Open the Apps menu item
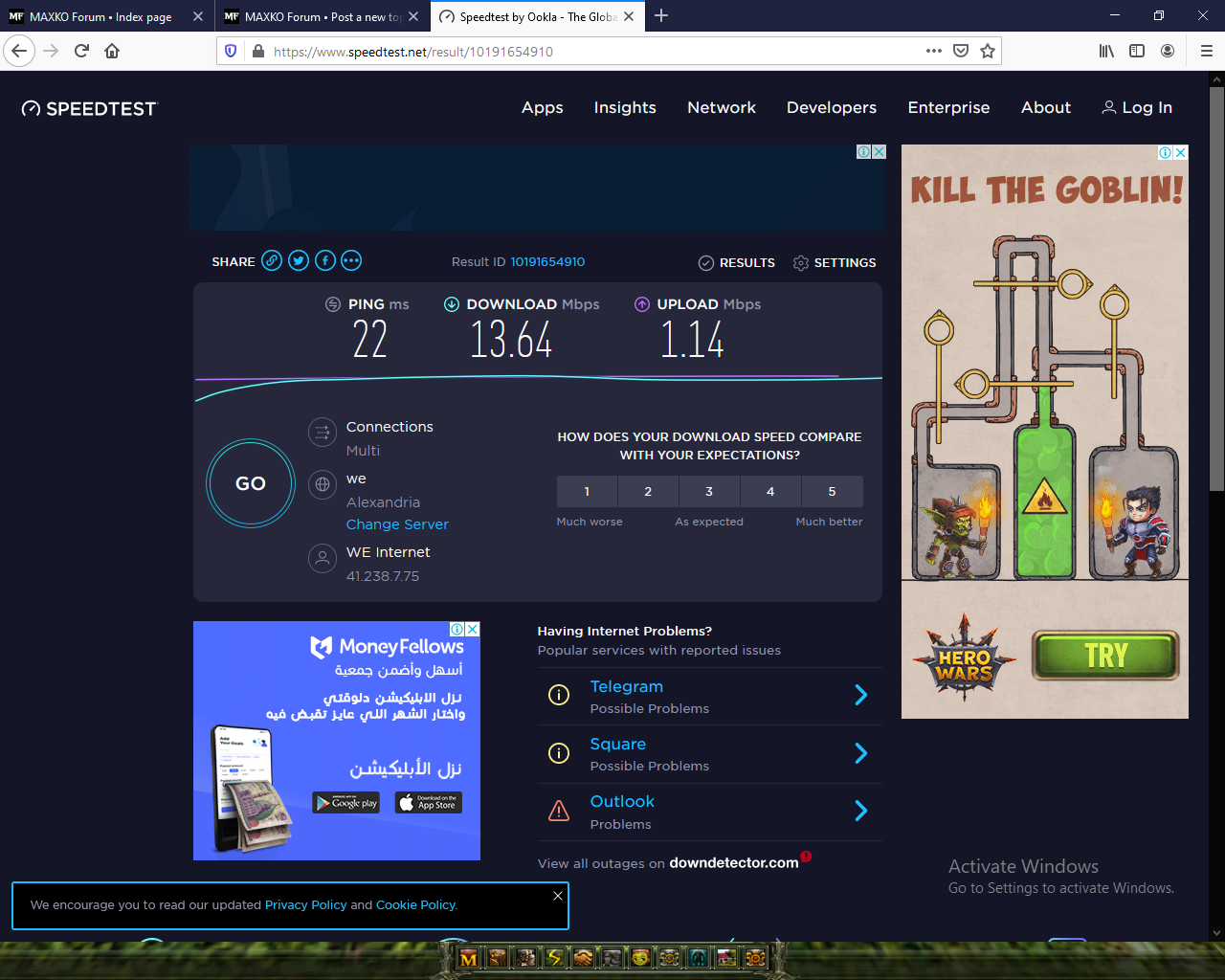 pos(542,108)
